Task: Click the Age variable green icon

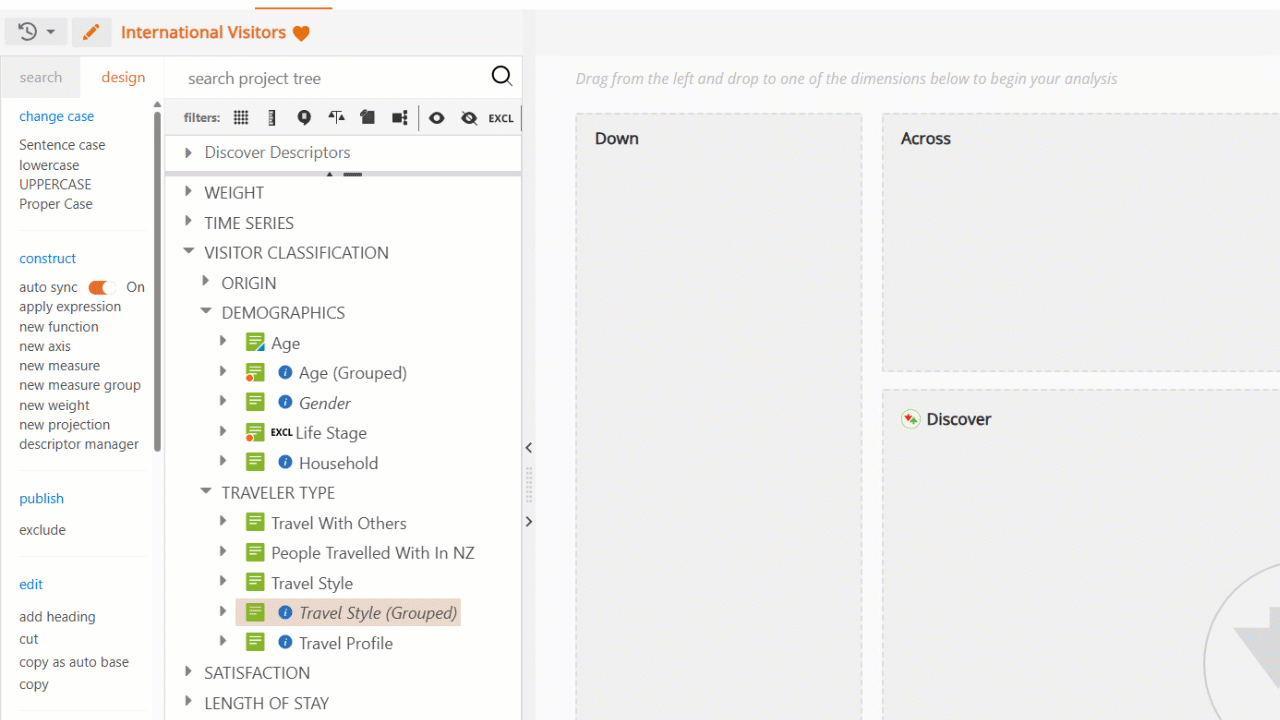Action: [x=255, y=342]
